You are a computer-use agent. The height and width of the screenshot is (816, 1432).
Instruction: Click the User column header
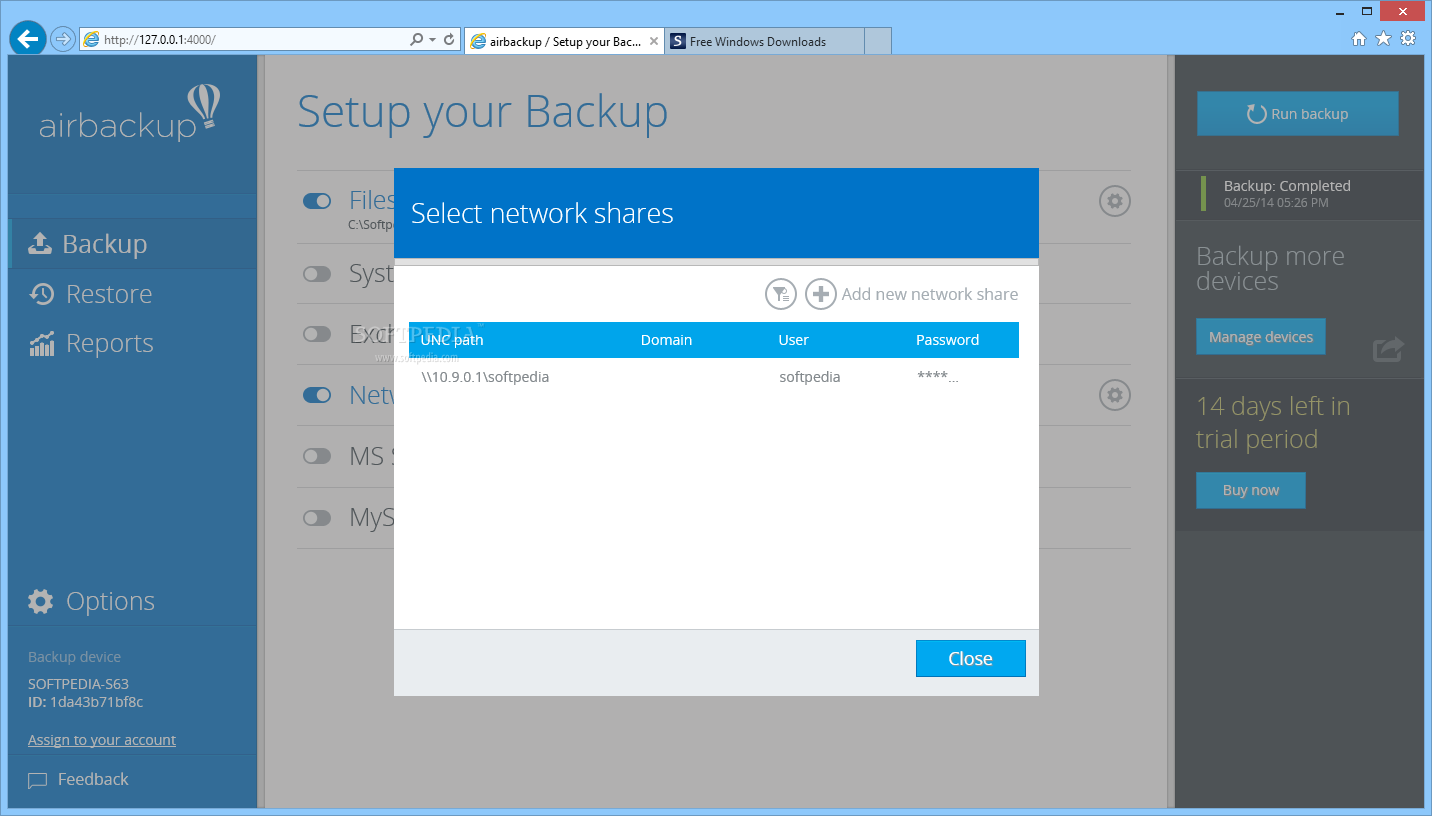point(793,340)
